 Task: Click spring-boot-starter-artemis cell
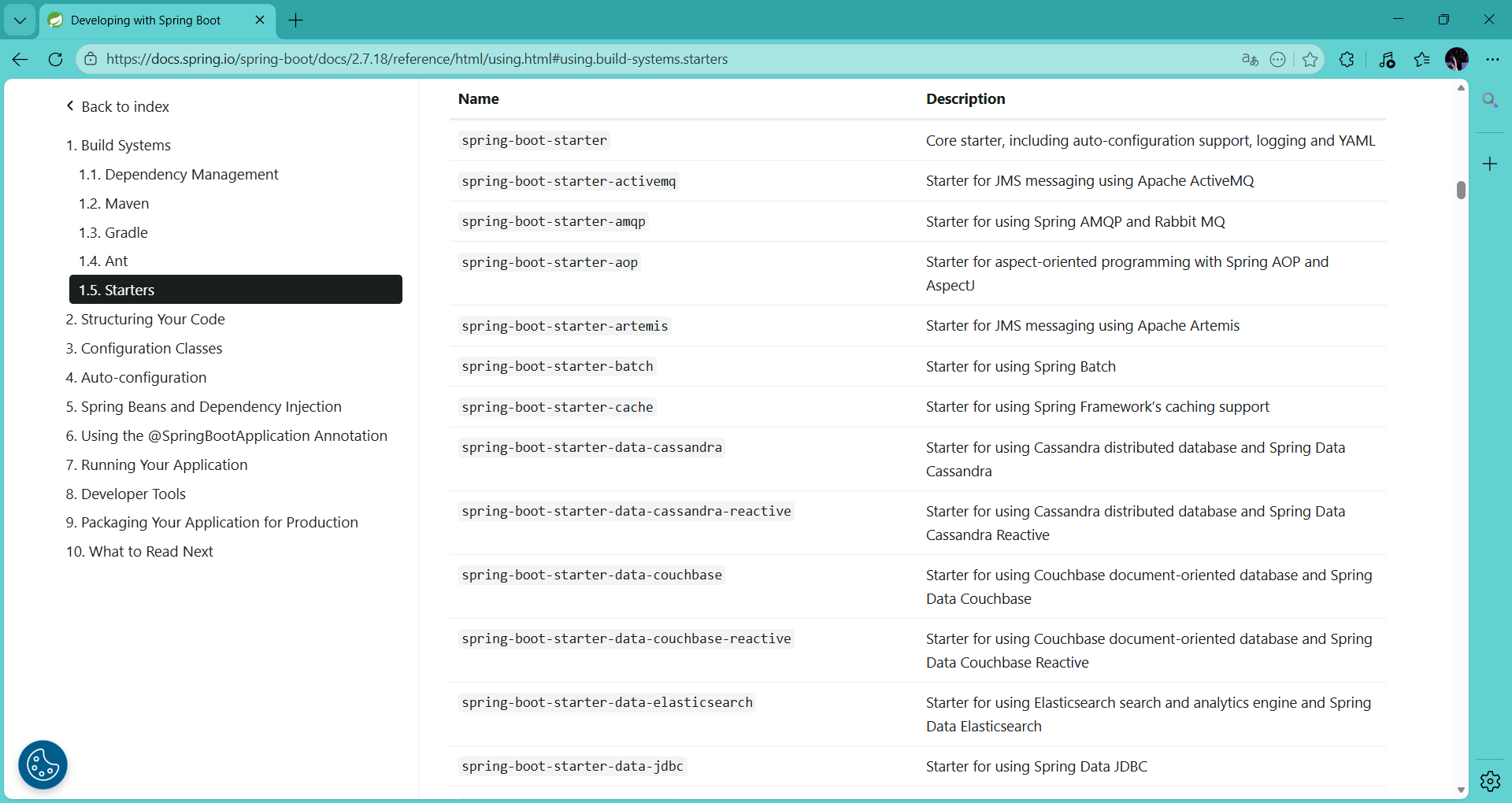pos(565,326)
